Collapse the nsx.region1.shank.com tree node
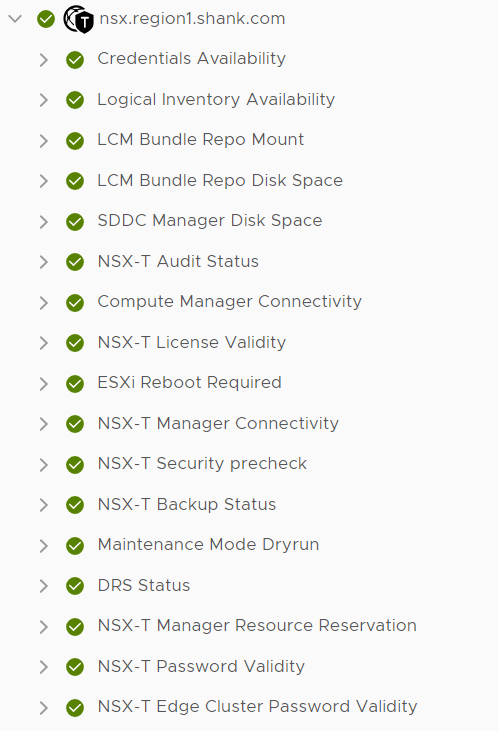The image size is (498, 731). 15,19
